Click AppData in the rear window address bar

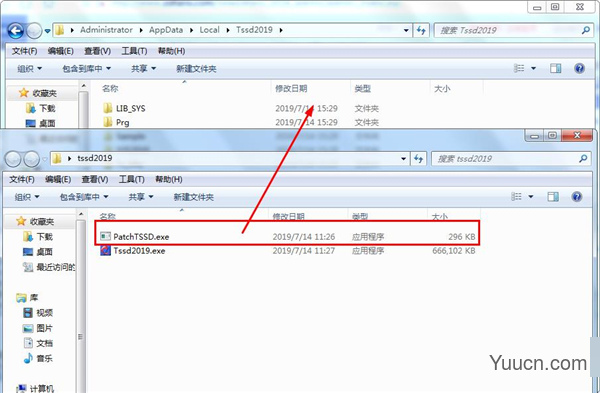click(x=166, y=30)
